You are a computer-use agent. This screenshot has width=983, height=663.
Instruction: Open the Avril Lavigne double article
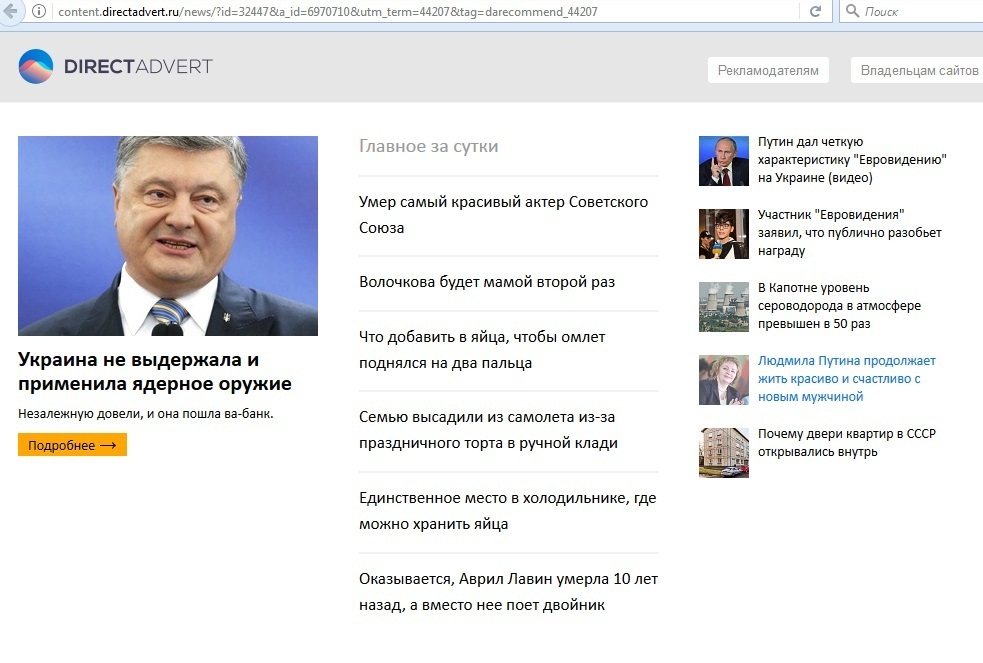[x=508, y=591]
